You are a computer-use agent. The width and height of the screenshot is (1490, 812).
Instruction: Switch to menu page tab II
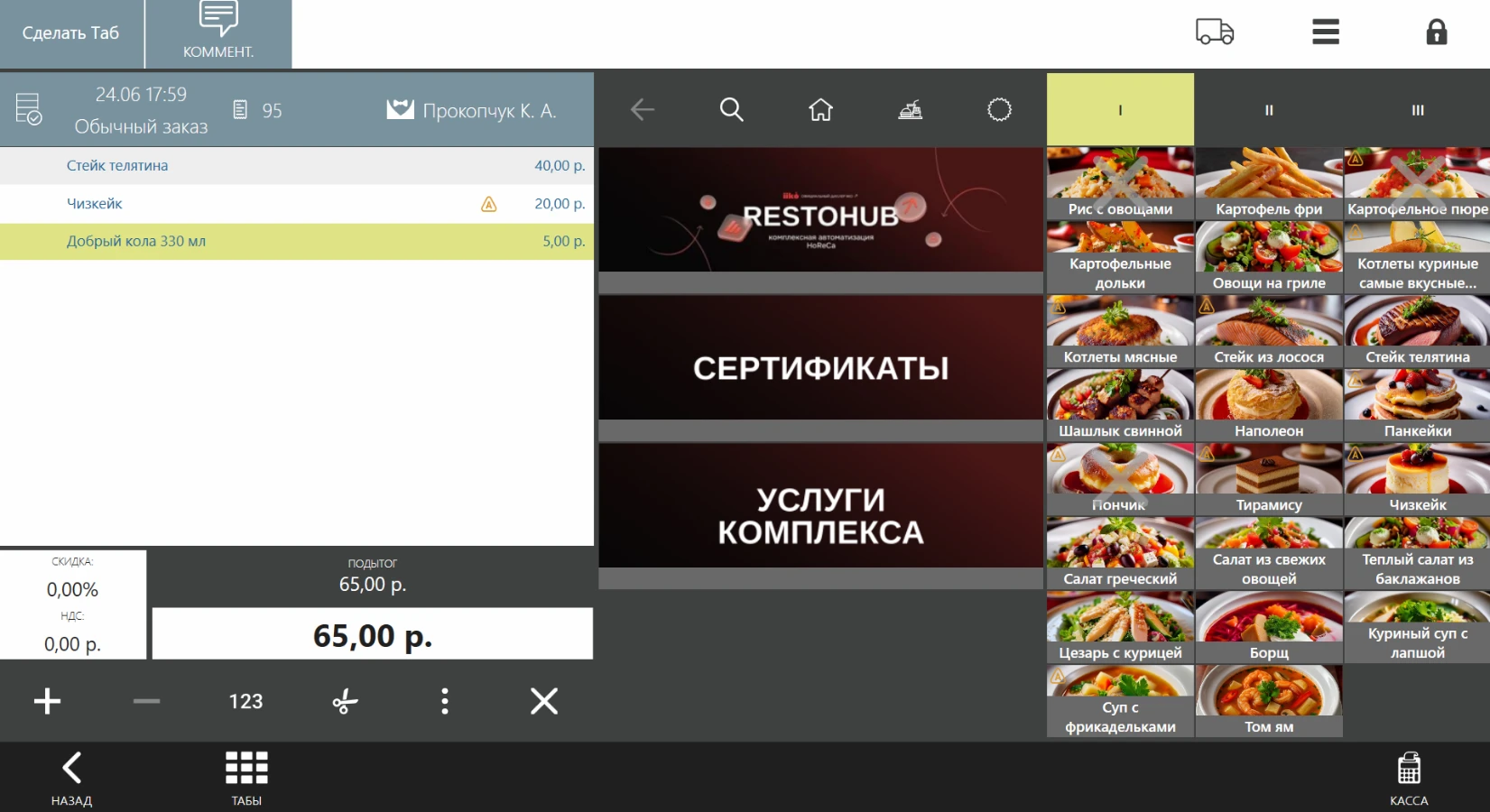point(1269,110)
